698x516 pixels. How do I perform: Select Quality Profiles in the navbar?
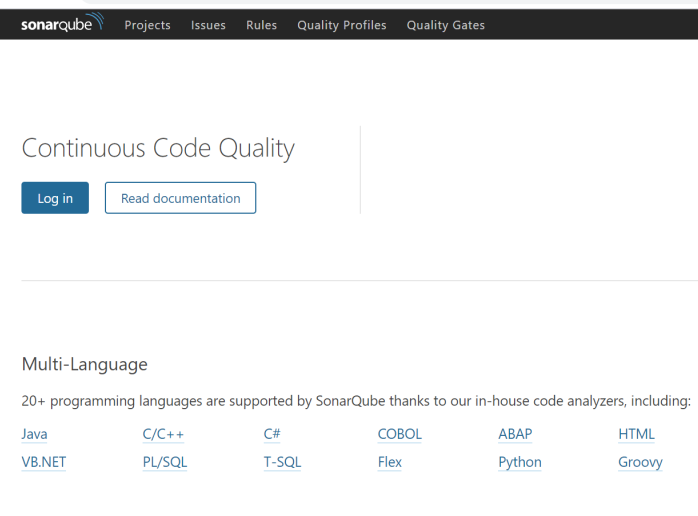342,25
